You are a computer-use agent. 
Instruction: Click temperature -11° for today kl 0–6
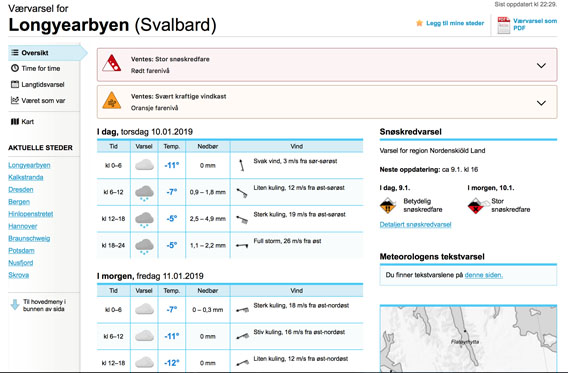(x=172, y=165)
